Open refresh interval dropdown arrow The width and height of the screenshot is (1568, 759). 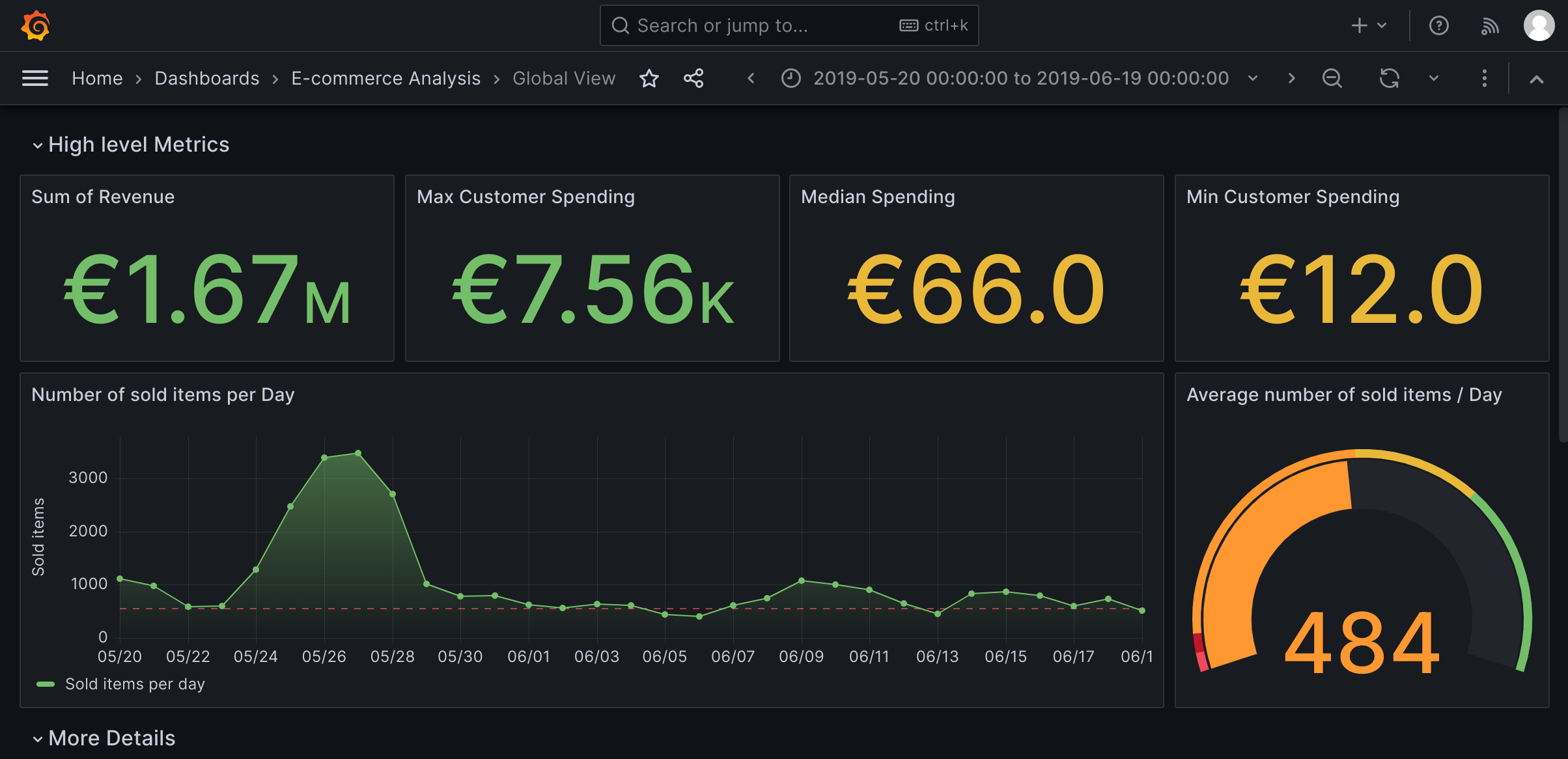point(1433,78)
